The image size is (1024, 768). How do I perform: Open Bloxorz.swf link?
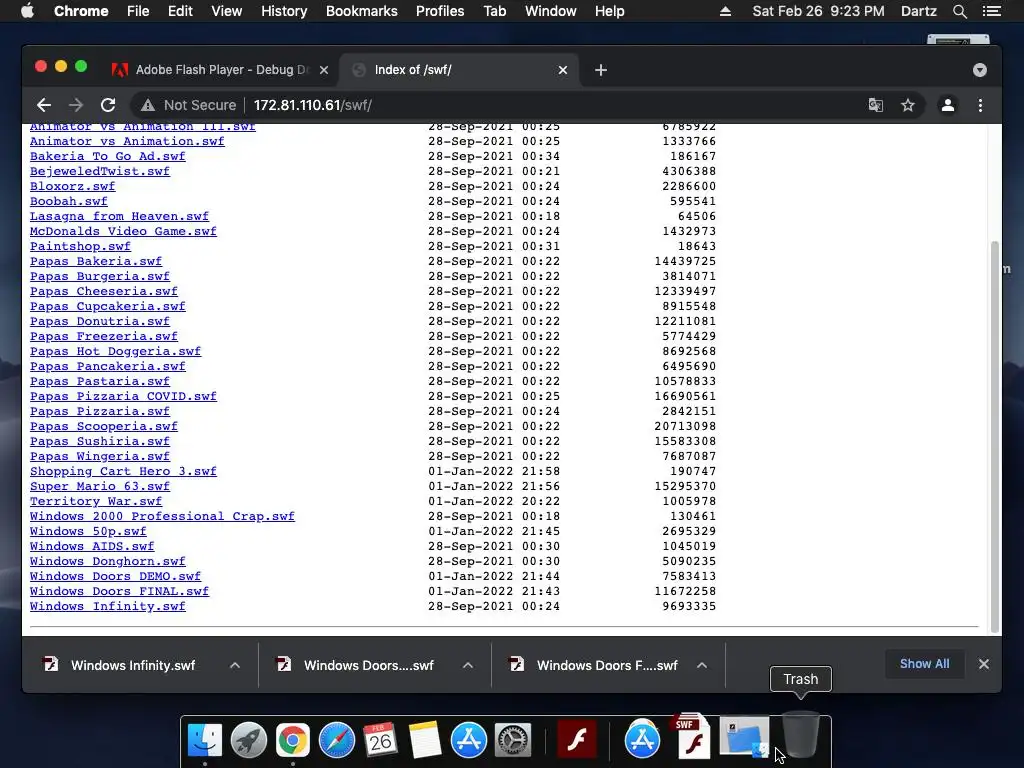[72, 186]
